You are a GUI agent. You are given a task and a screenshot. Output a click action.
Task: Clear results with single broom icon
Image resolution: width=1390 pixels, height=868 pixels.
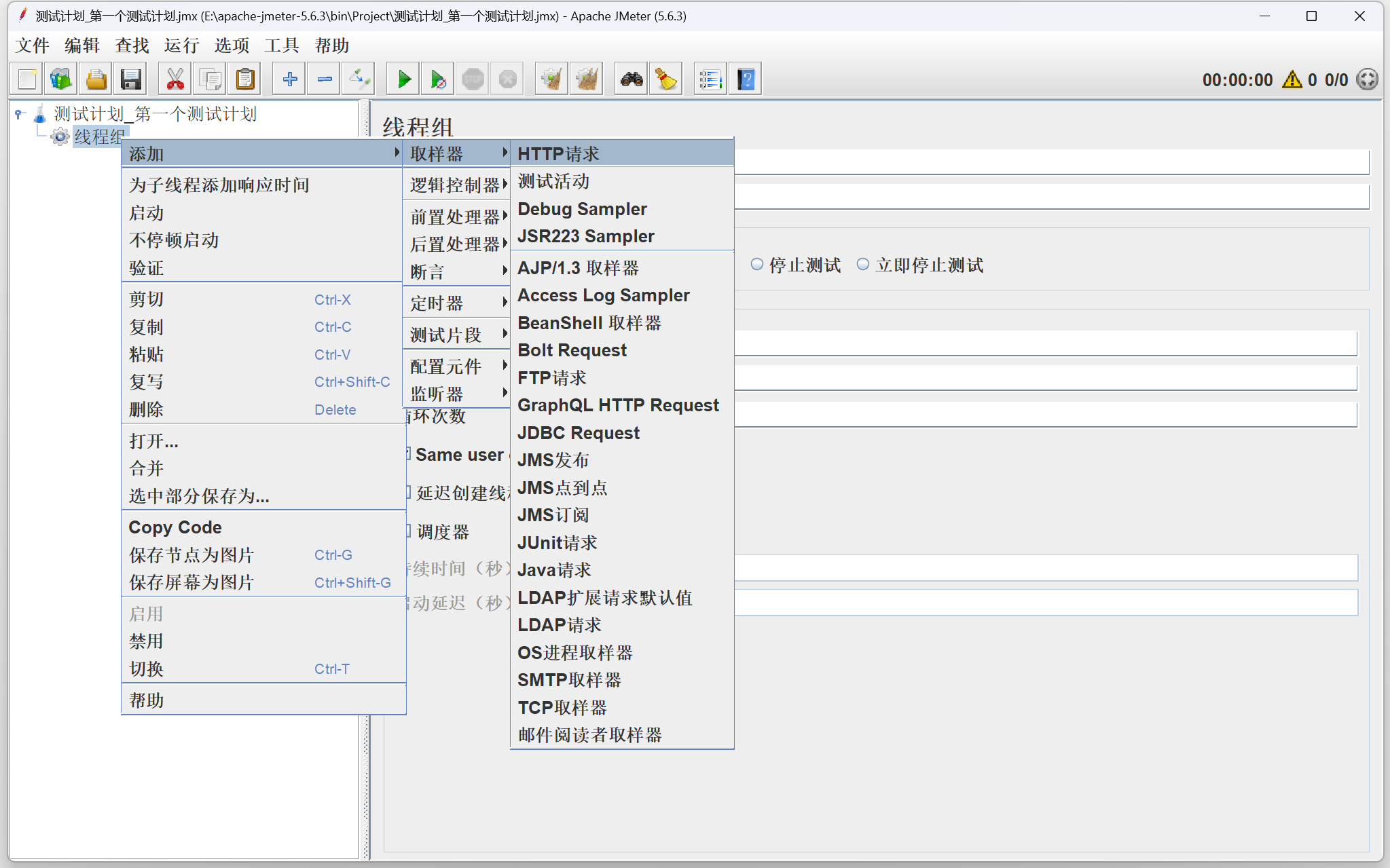pos(552,79)
